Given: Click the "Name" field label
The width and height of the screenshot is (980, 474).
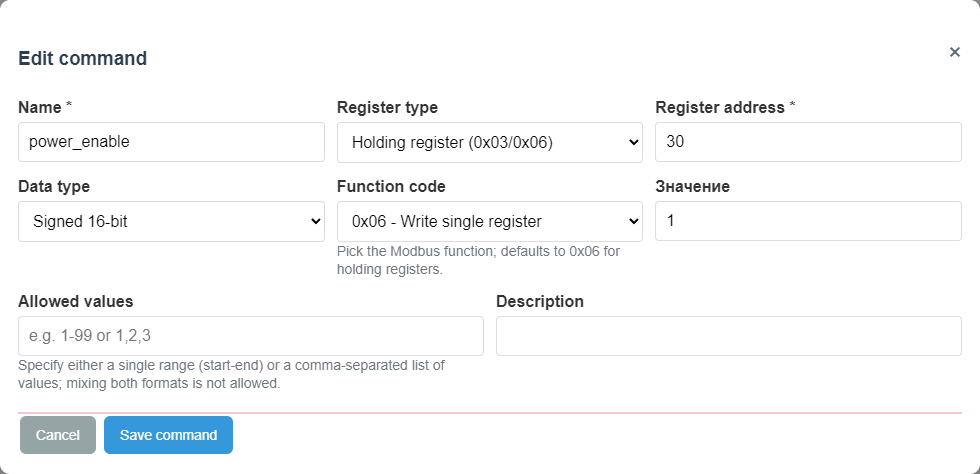Looking at the screenshot, I should 40,107.
